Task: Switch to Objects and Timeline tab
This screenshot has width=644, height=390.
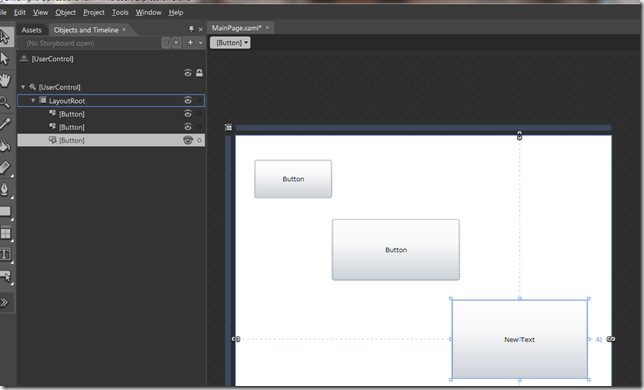Action: coord(86,30)
